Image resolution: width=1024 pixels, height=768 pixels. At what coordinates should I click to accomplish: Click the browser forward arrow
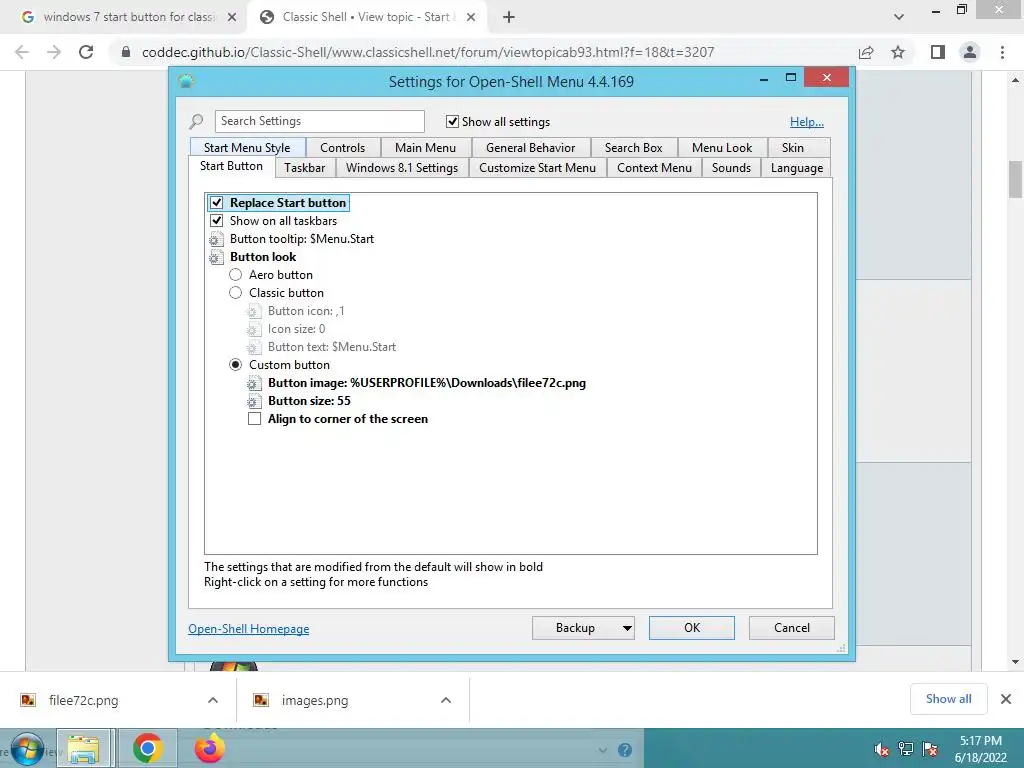point(54,52)
